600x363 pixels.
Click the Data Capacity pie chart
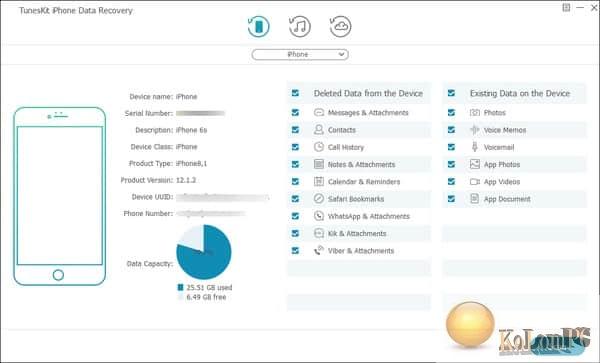[204, 252]
